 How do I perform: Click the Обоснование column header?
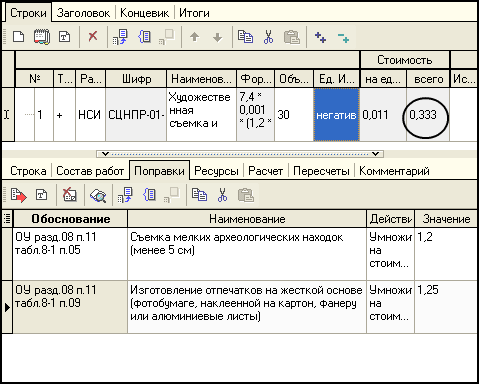pos(70,219)
